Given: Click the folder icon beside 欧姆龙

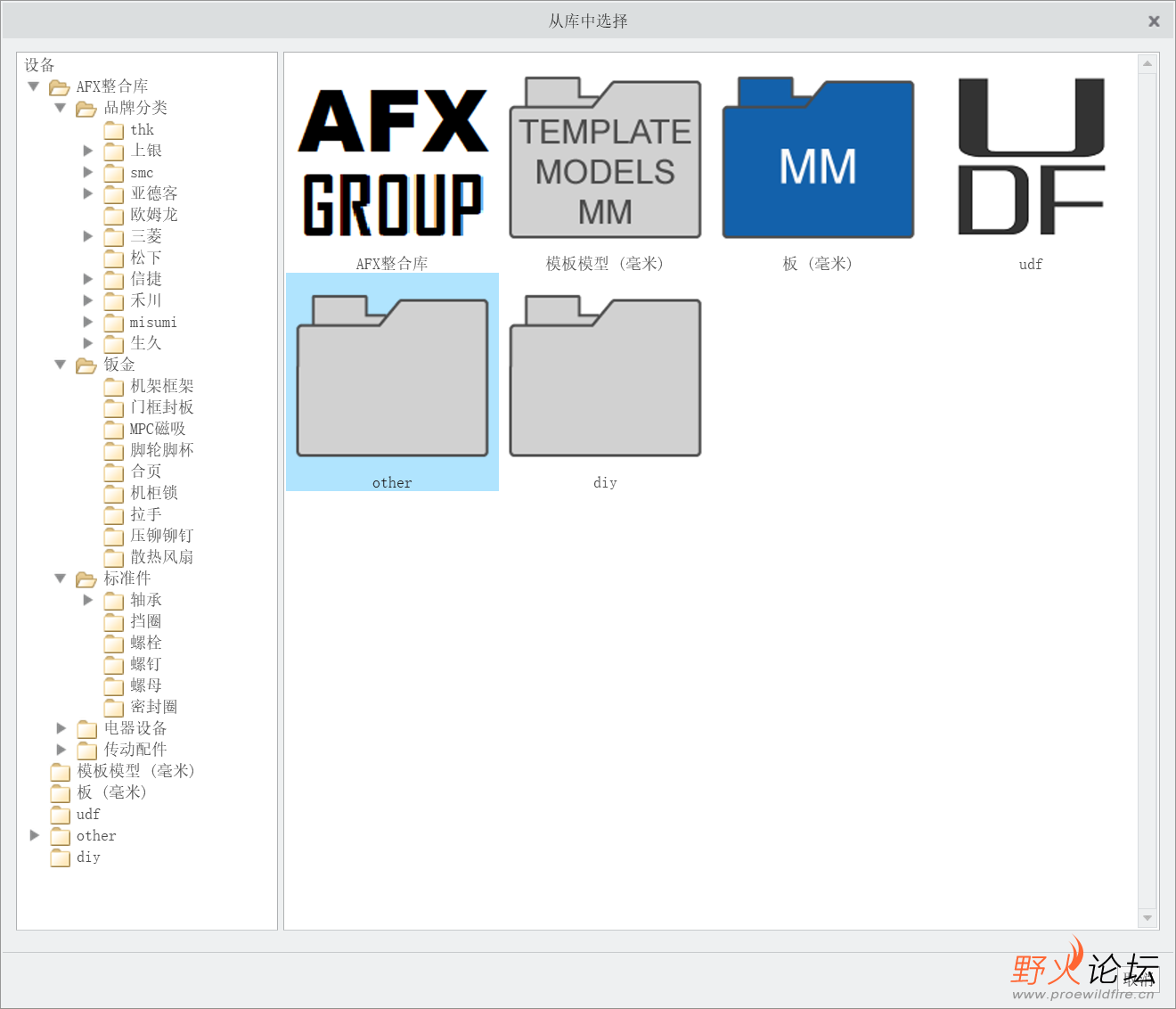Looking at the screenshot, I should coord(113,216).
